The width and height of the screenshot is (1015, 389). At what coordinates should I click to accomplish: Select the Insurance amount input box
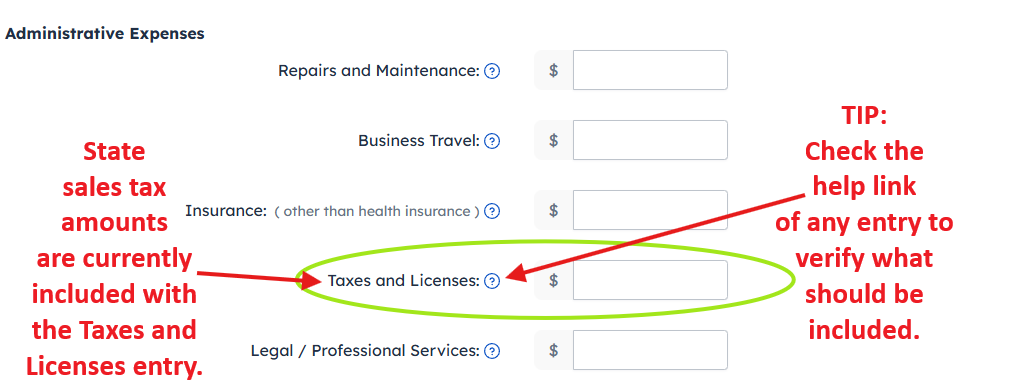650,210
